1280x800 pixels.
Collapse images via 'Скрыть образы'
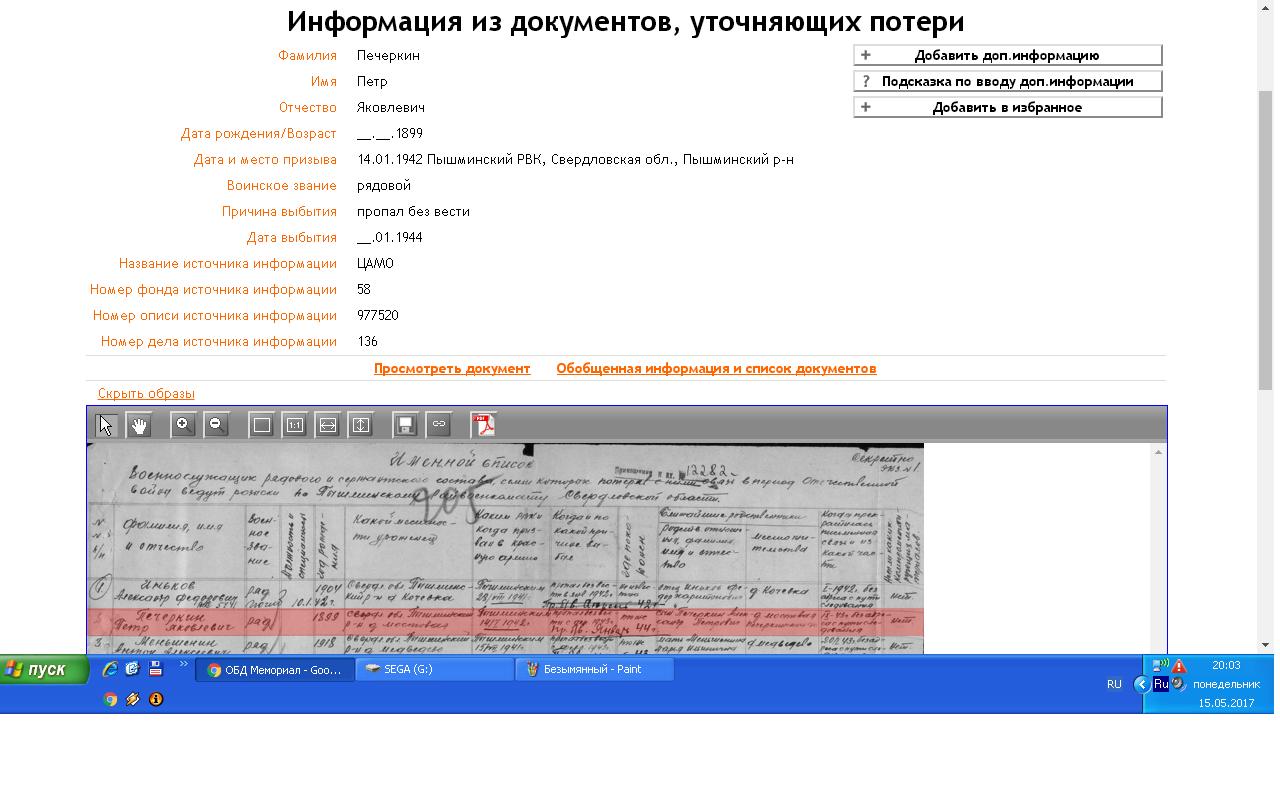(146, 394)
